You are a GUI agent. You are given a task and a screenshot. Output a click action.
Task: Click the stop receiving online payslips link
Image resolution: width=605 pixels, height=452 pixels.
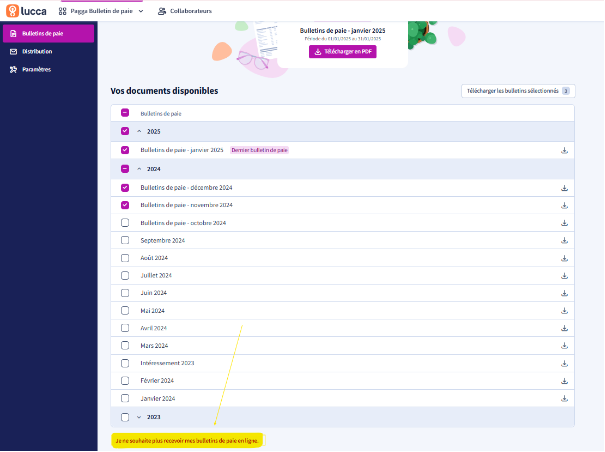pyautogui.click(x=187, y=440)
